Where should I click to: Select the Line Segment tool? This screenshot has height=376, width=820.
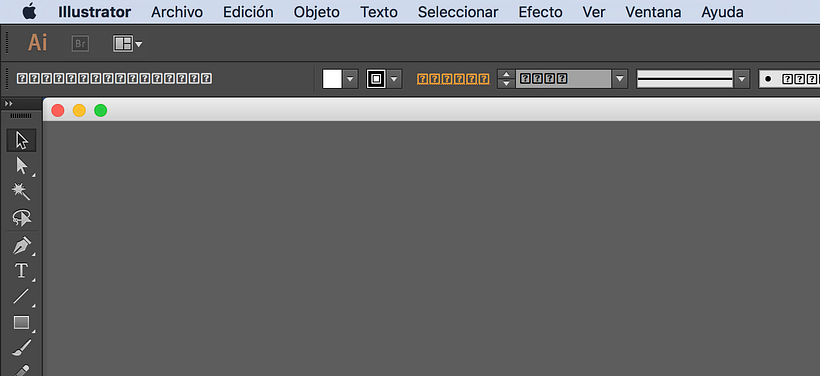(x=21, y=296)
